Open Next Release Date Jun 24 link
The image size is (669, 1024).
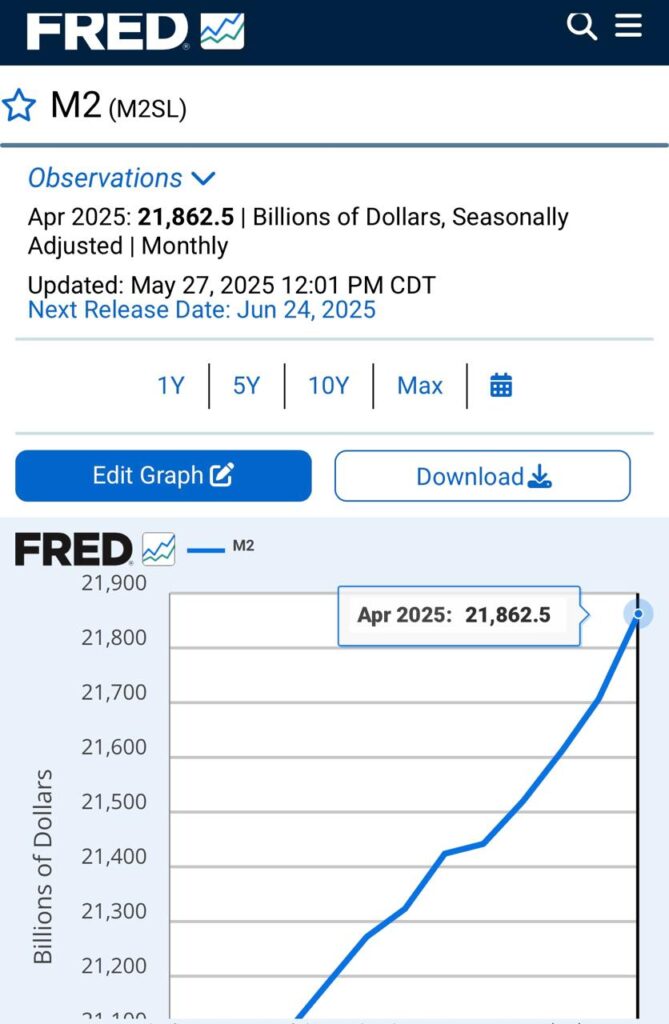pos(202,310)
